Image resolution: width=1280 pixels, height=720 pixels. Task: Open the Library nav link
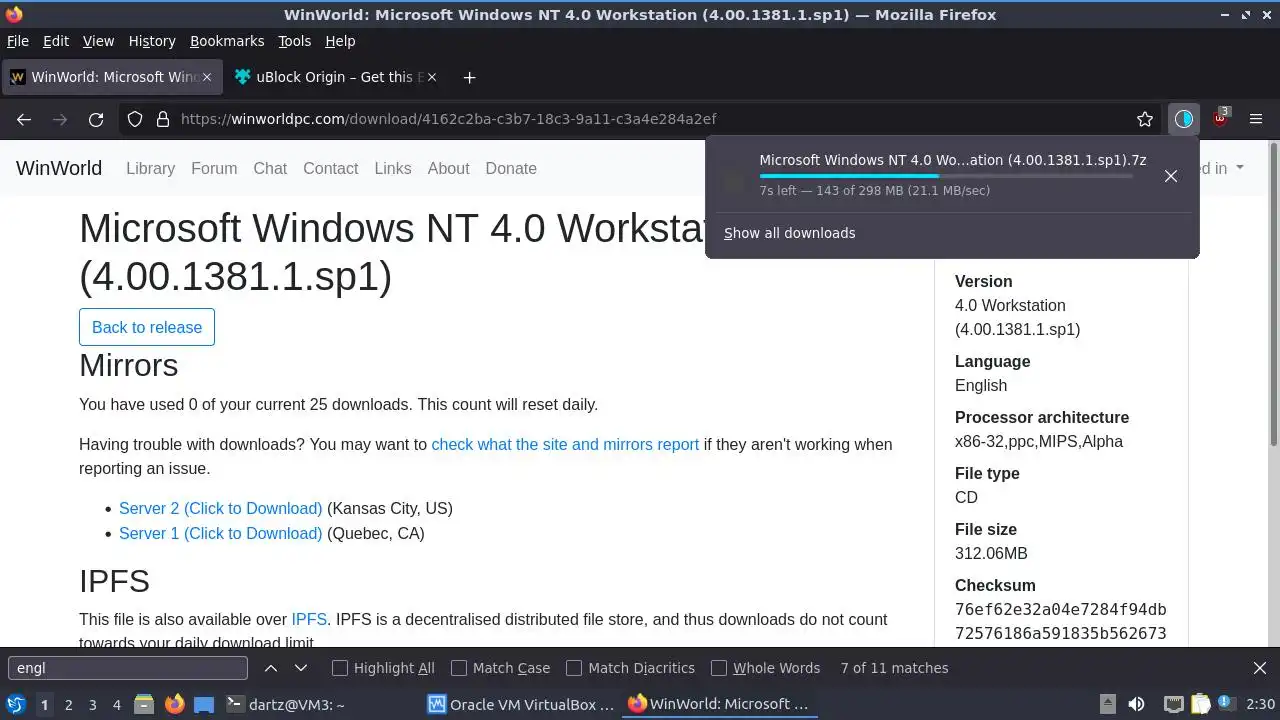point(150,168)
